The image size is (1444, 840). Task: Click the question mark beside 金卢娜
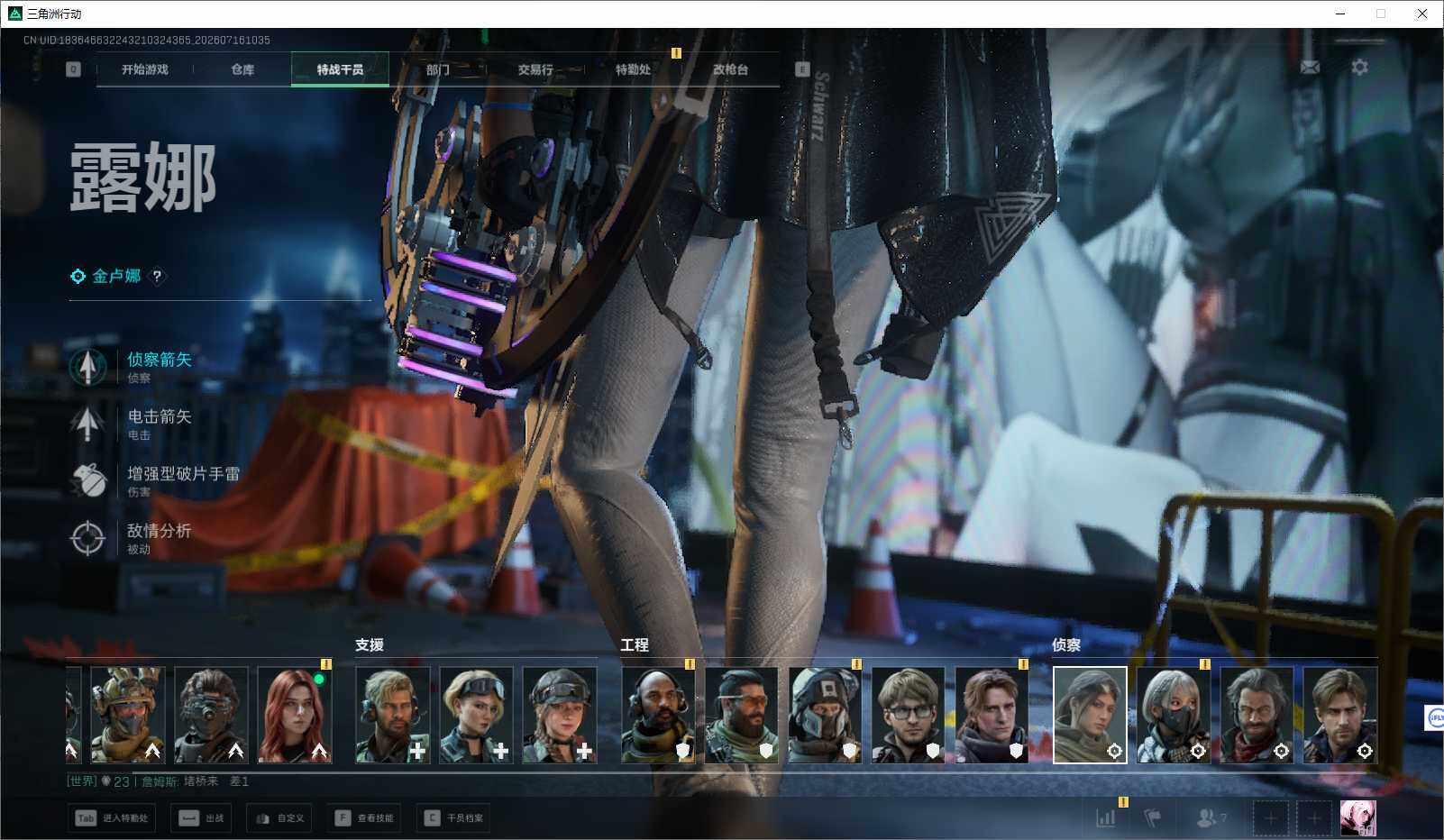click(157, 277)
